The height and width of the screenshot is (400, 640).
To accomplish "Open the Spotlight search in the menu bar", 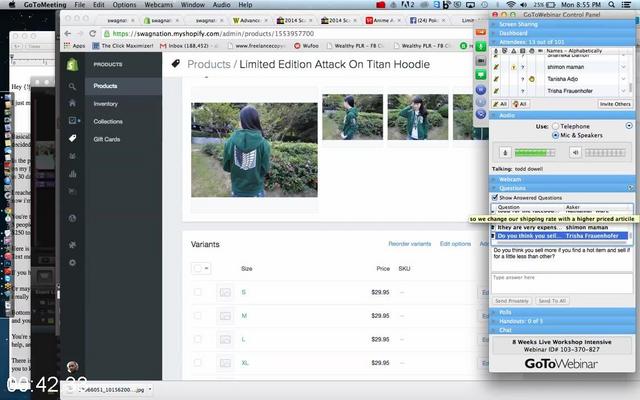I will (x=611, y=4).
